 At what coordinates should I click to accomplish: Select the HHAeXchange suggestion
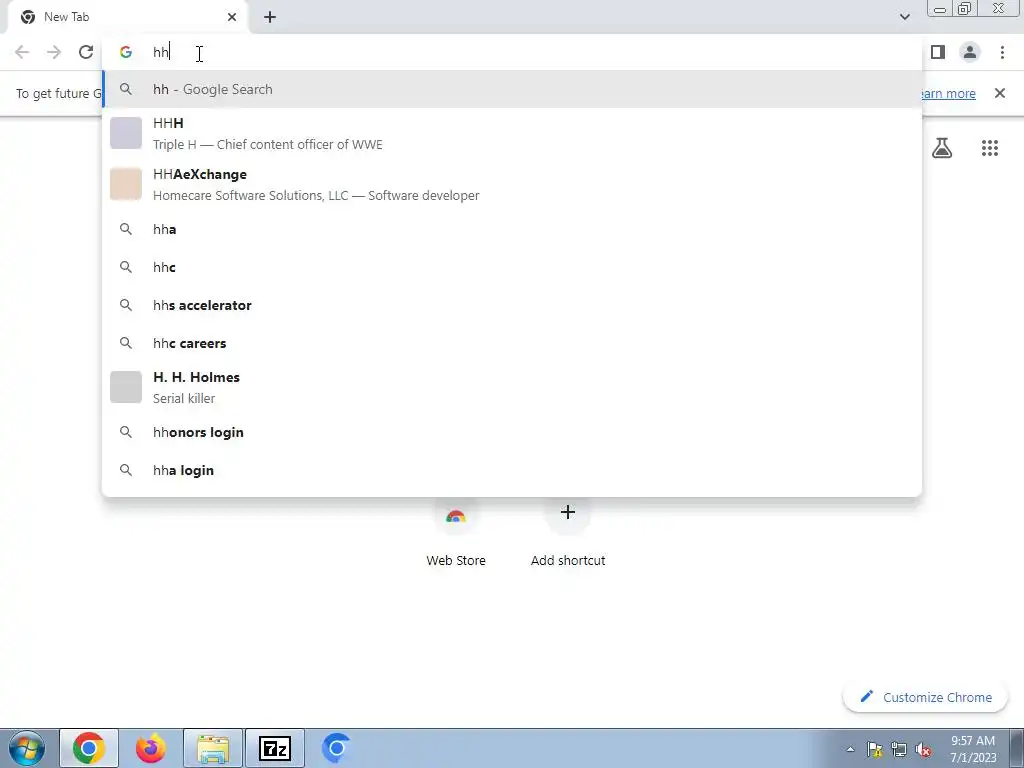tap(512, 184)
